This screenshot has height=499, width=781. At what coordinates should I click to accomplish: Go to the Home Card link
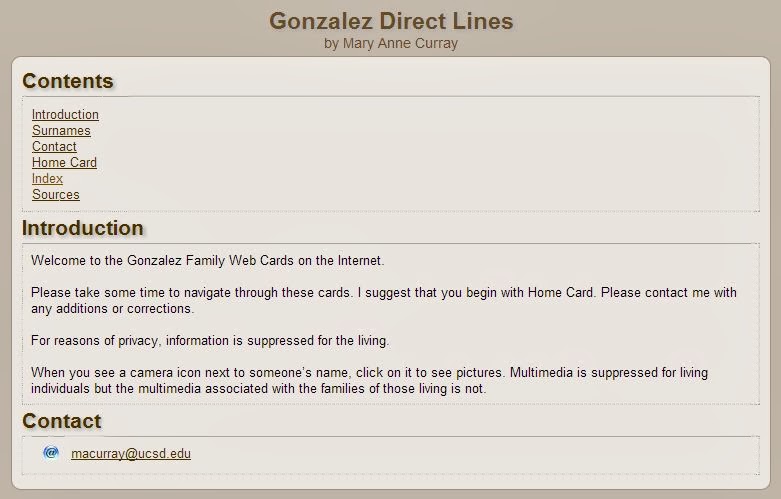tap(64, 162)
